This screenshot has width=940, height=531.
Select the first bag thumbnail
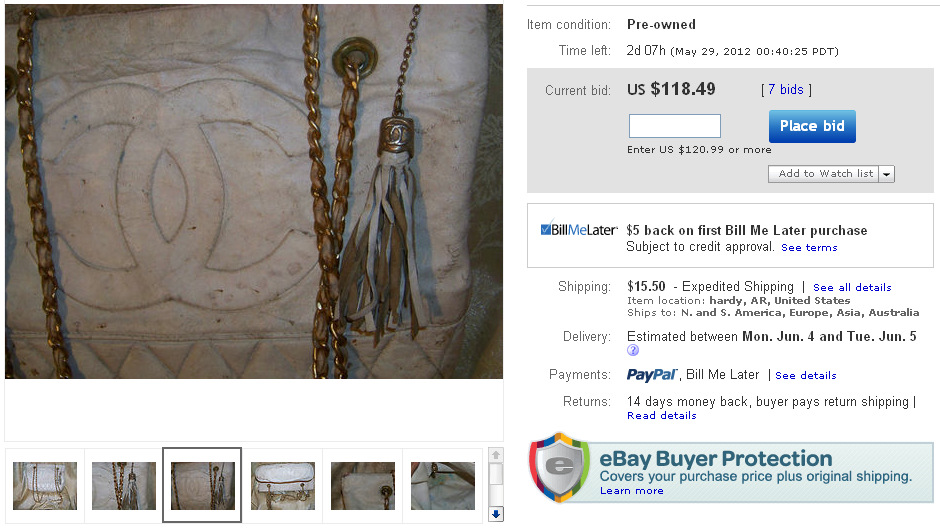coord(45,485)
